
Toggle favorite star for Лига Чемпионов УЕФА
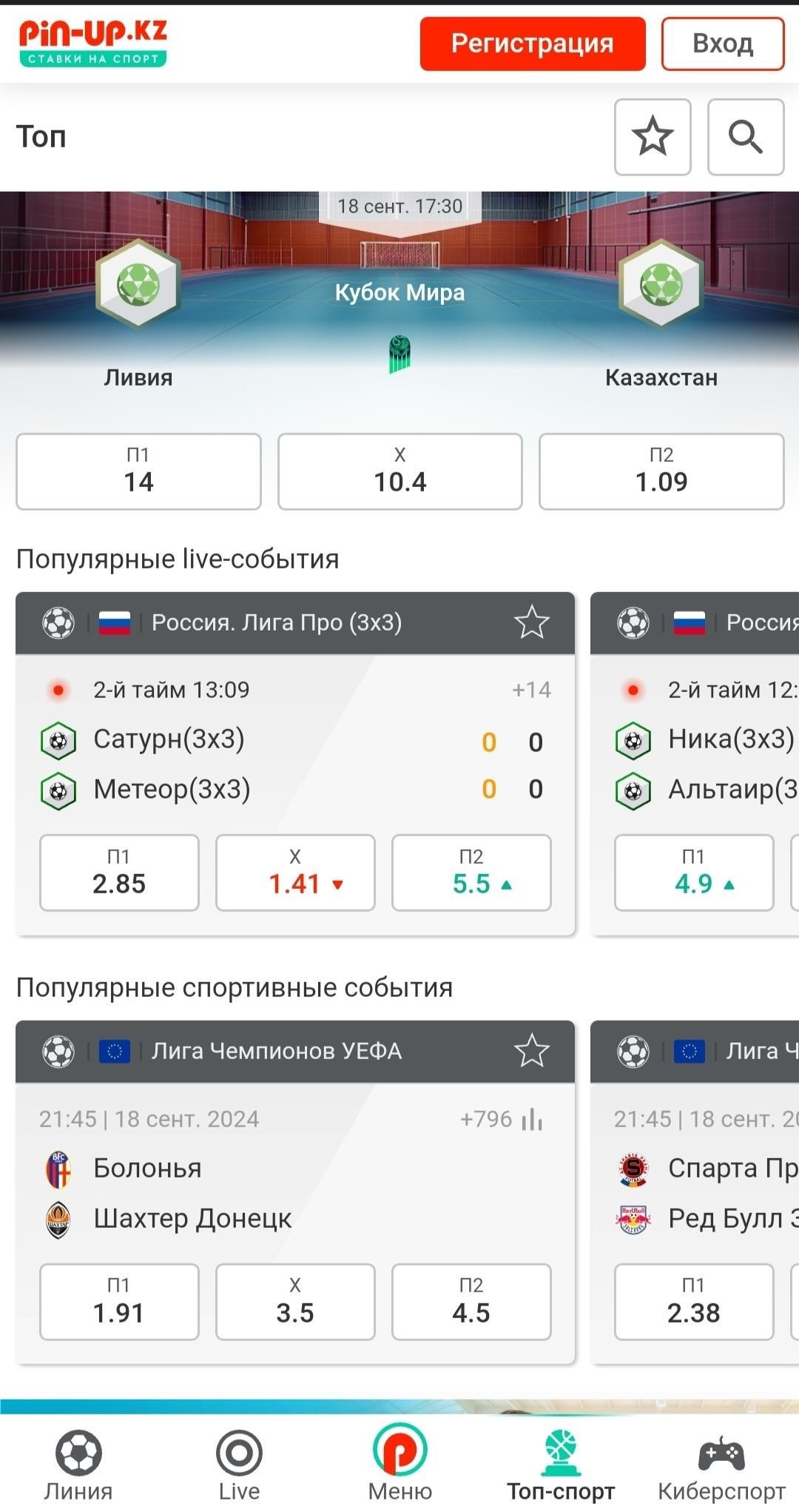point(531,1051)
